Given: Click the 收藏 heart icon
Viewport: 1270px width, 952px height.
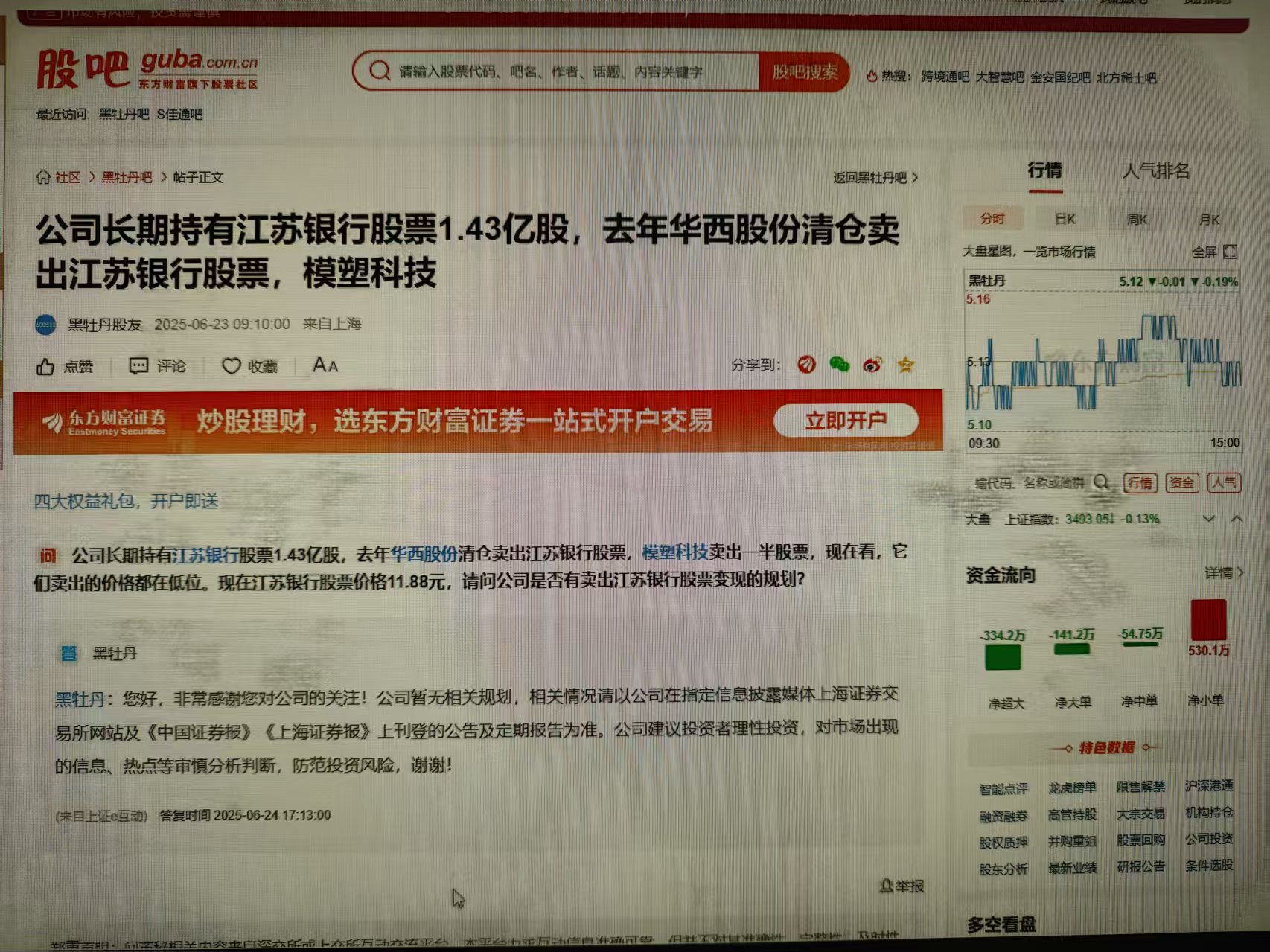Looking at the screenshot, I should pos(232,366).
